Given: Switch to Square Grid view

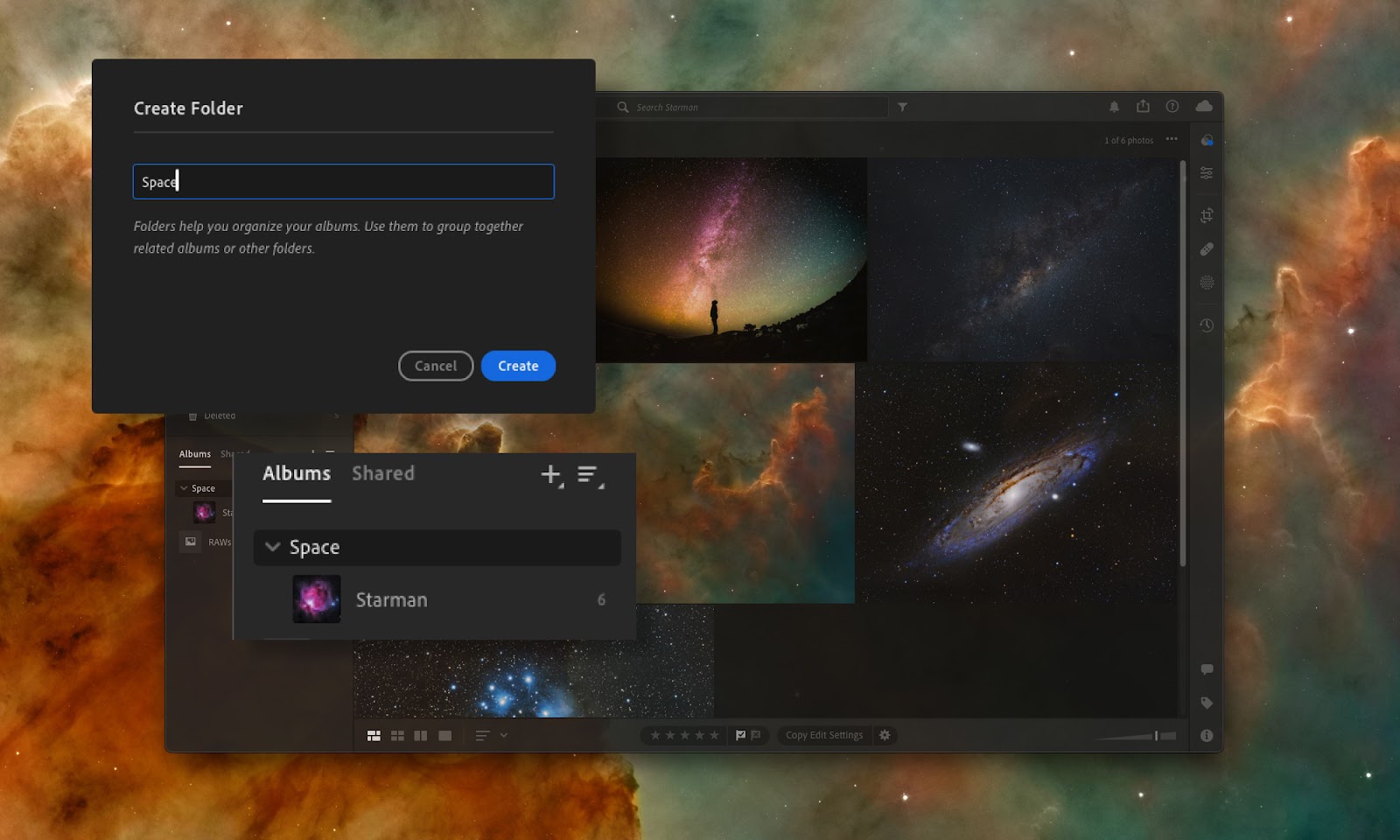Looking at the screenshot, I should (x=397, y=736).
